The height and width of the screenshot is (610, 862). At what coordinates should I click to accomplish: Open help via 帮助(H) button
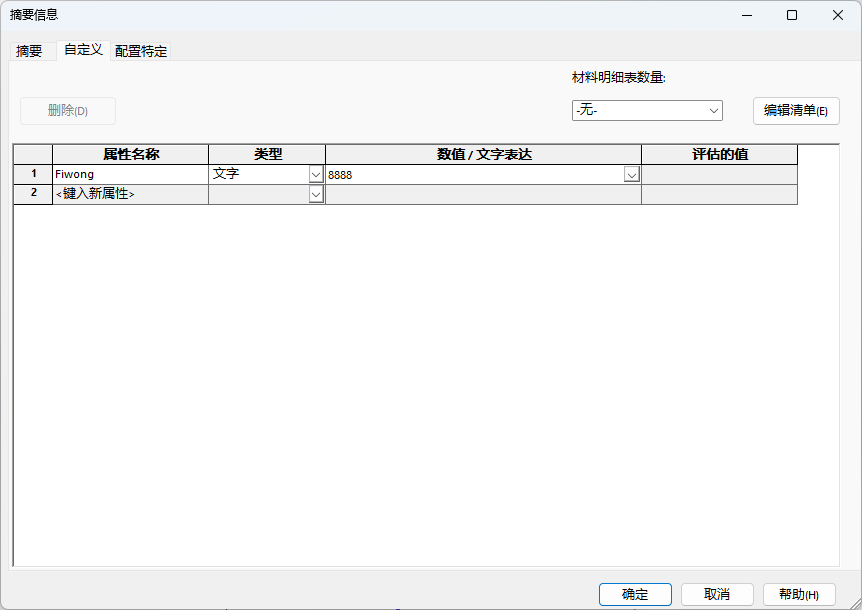pyautogui.click(x=798, y=594)
